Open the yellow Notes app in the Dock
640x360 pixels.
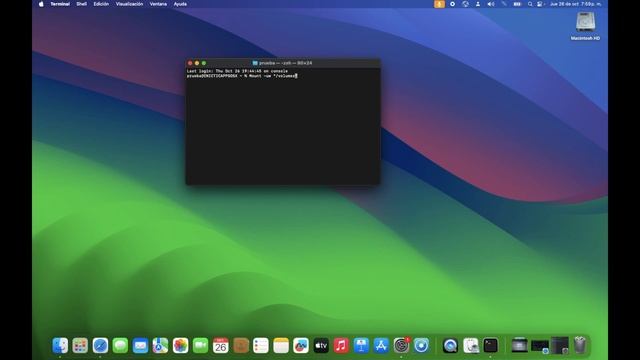tap(281, 346)
